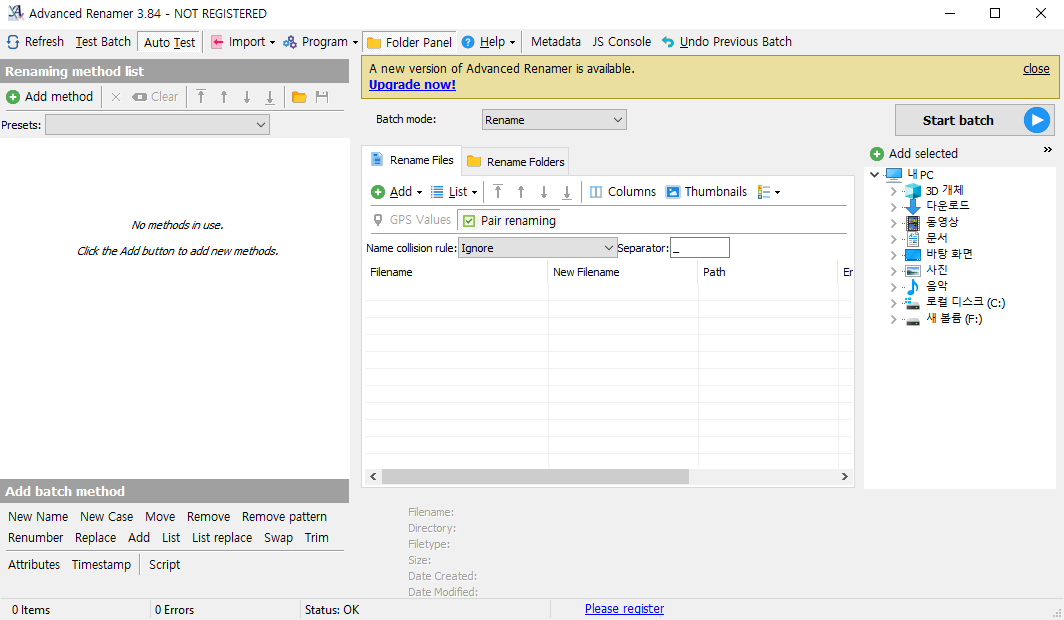This screenshot has height=620, width=1064.
Task: Click the Columns button
Action: click(x=623, y=192)
